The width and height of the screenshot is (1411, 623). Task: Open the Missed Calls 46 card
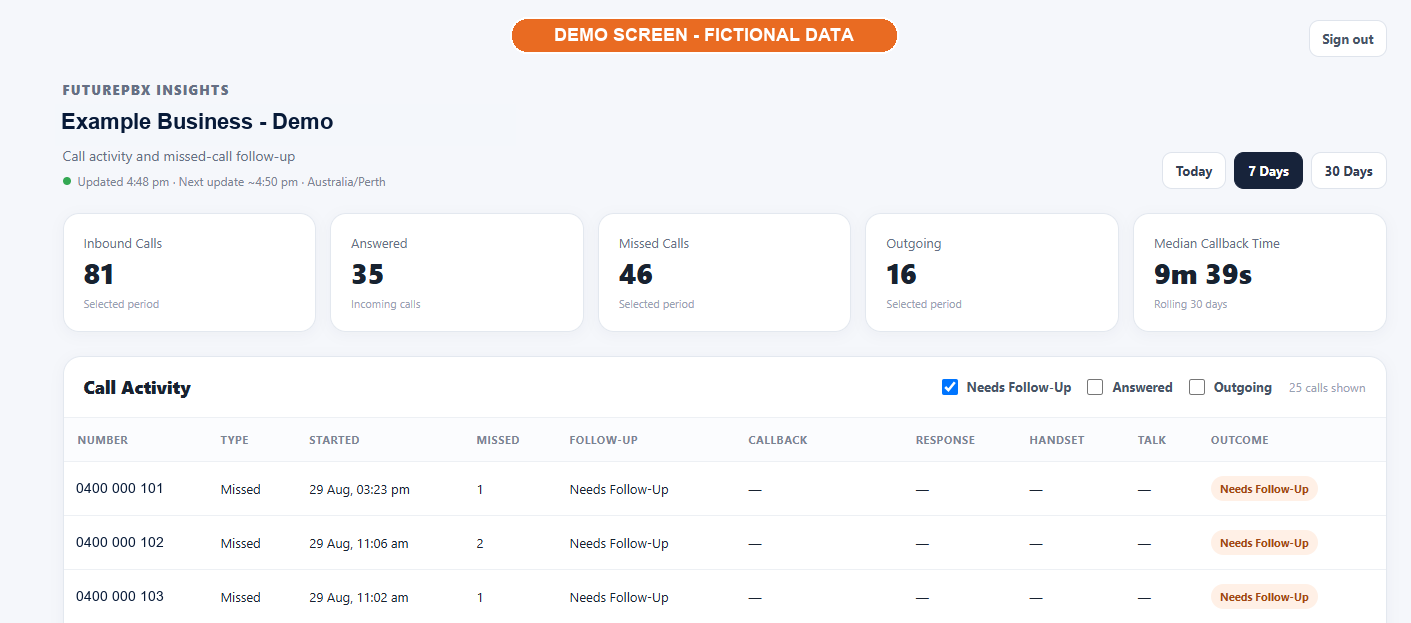(x=724, y=272)
